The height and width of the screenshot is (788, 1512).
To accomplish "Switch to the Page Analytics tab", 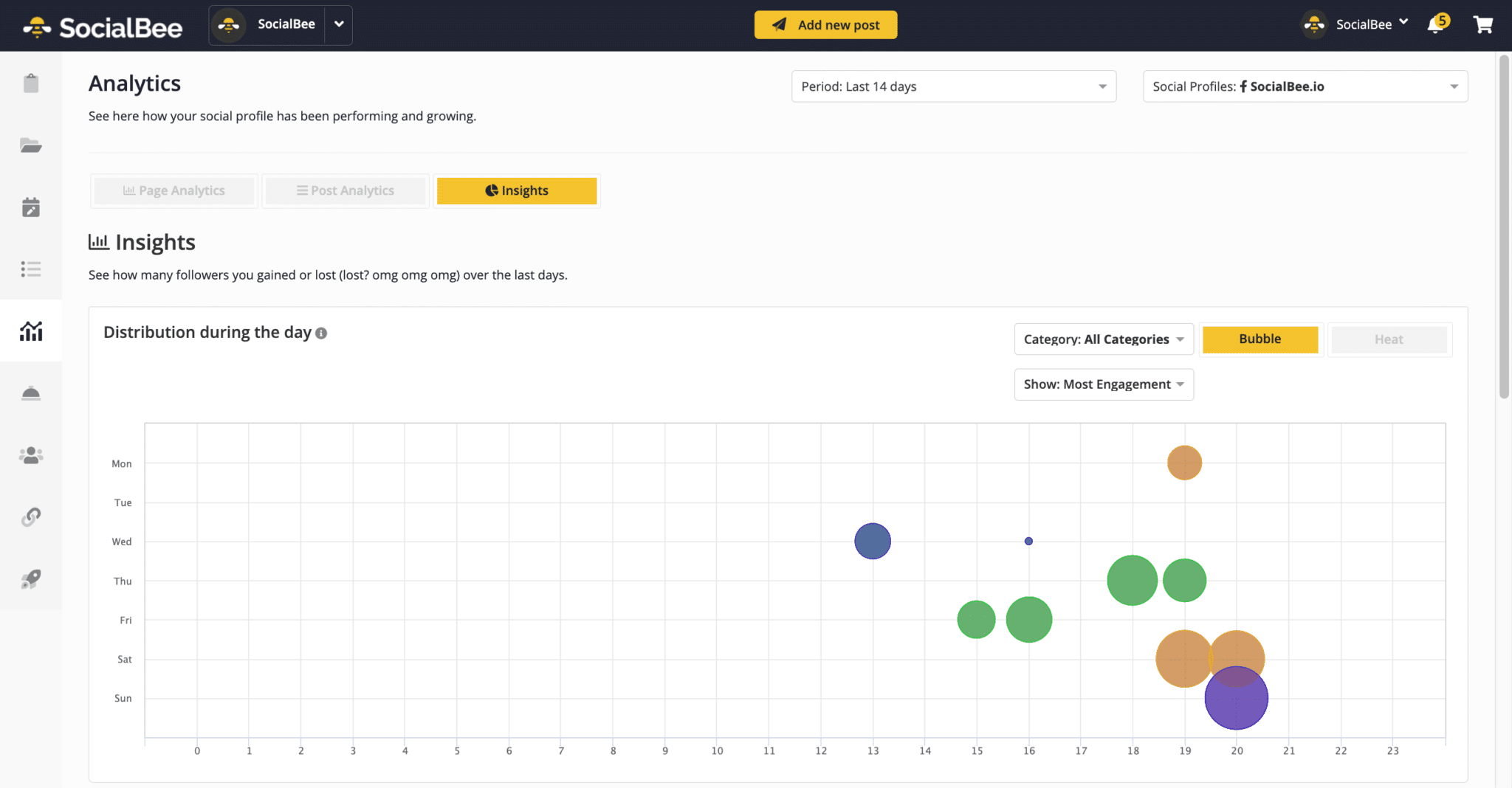I will 174,191.
